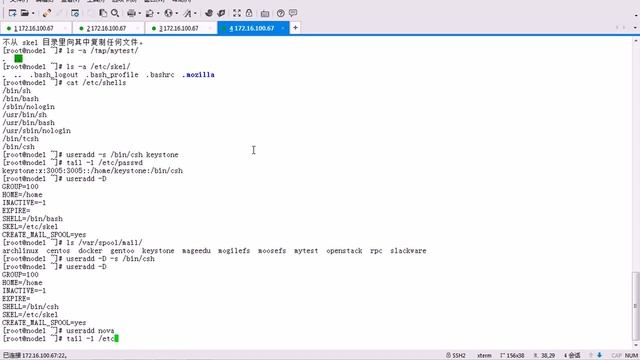Click the Copy toolbar icon
Screen dimensions: 640x360
[103, 13]
